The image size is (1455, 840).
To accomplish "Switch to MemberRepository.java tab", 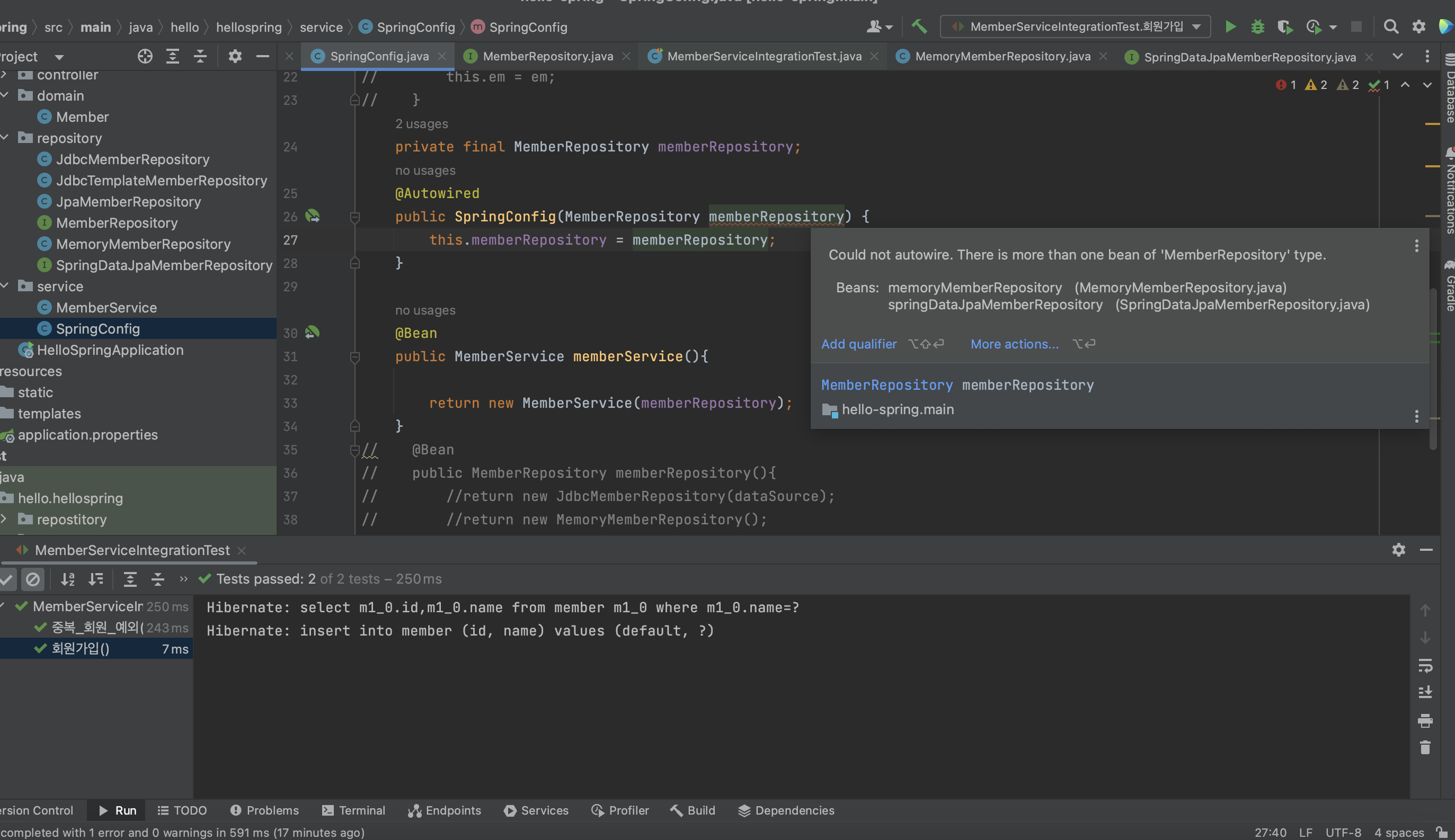I will 547,56.
